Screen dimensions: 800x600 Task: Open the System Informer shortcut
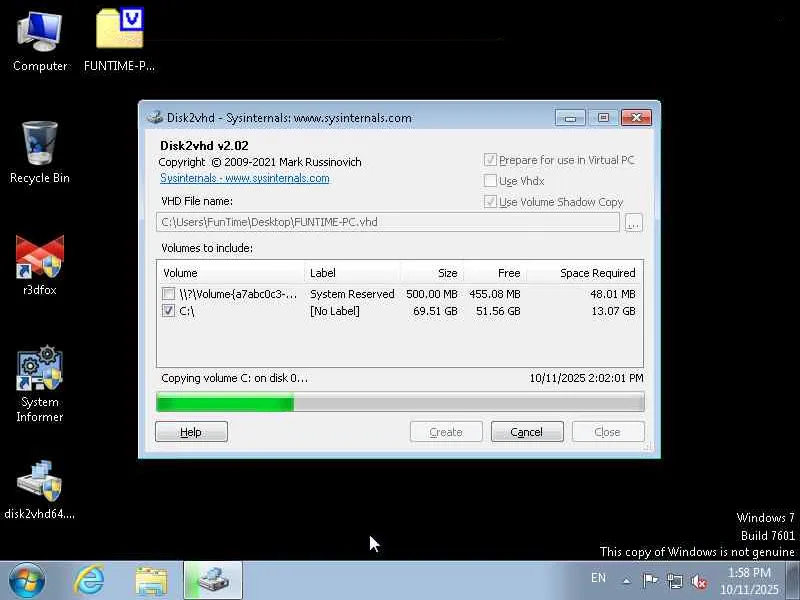click(40, 384)
